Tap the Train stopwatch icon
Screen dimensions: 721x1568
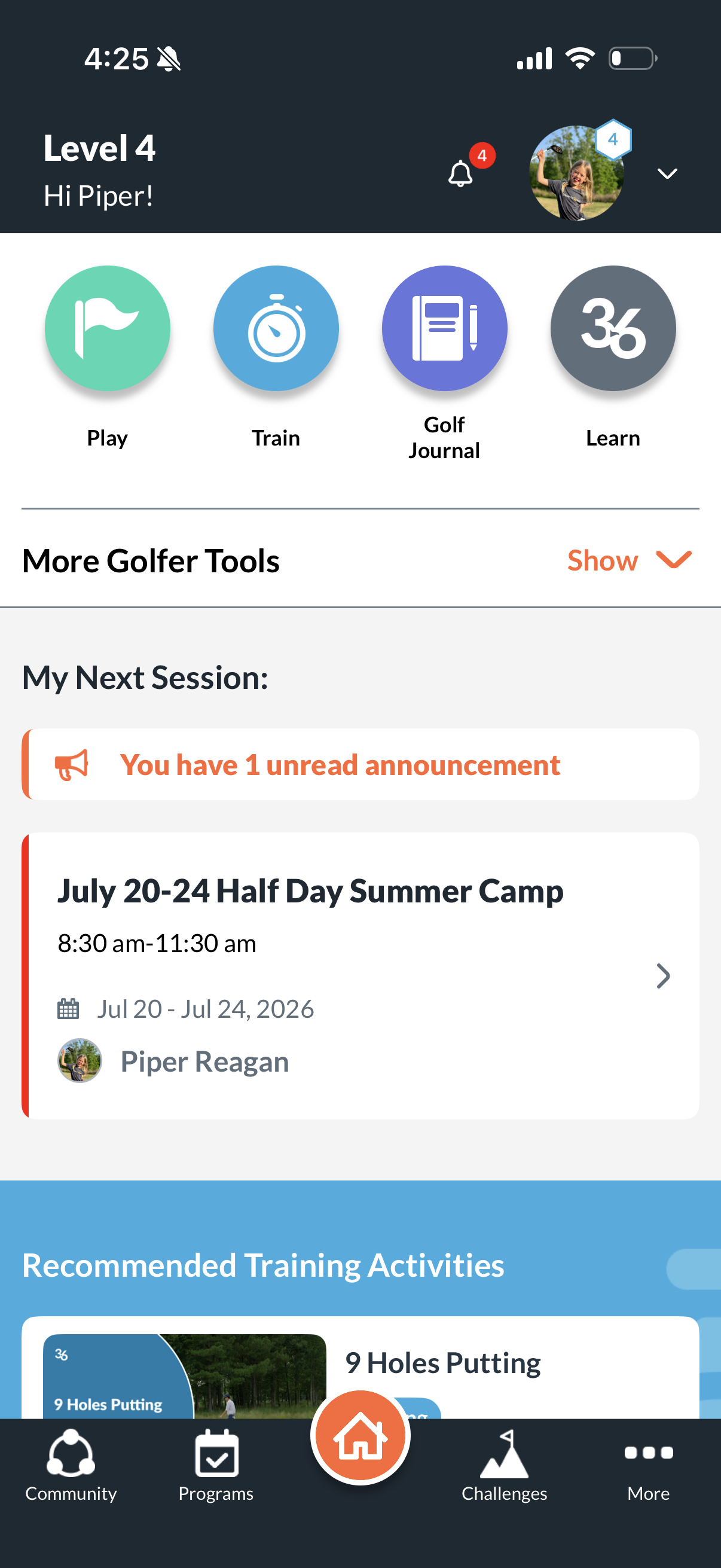pos(276,328)
